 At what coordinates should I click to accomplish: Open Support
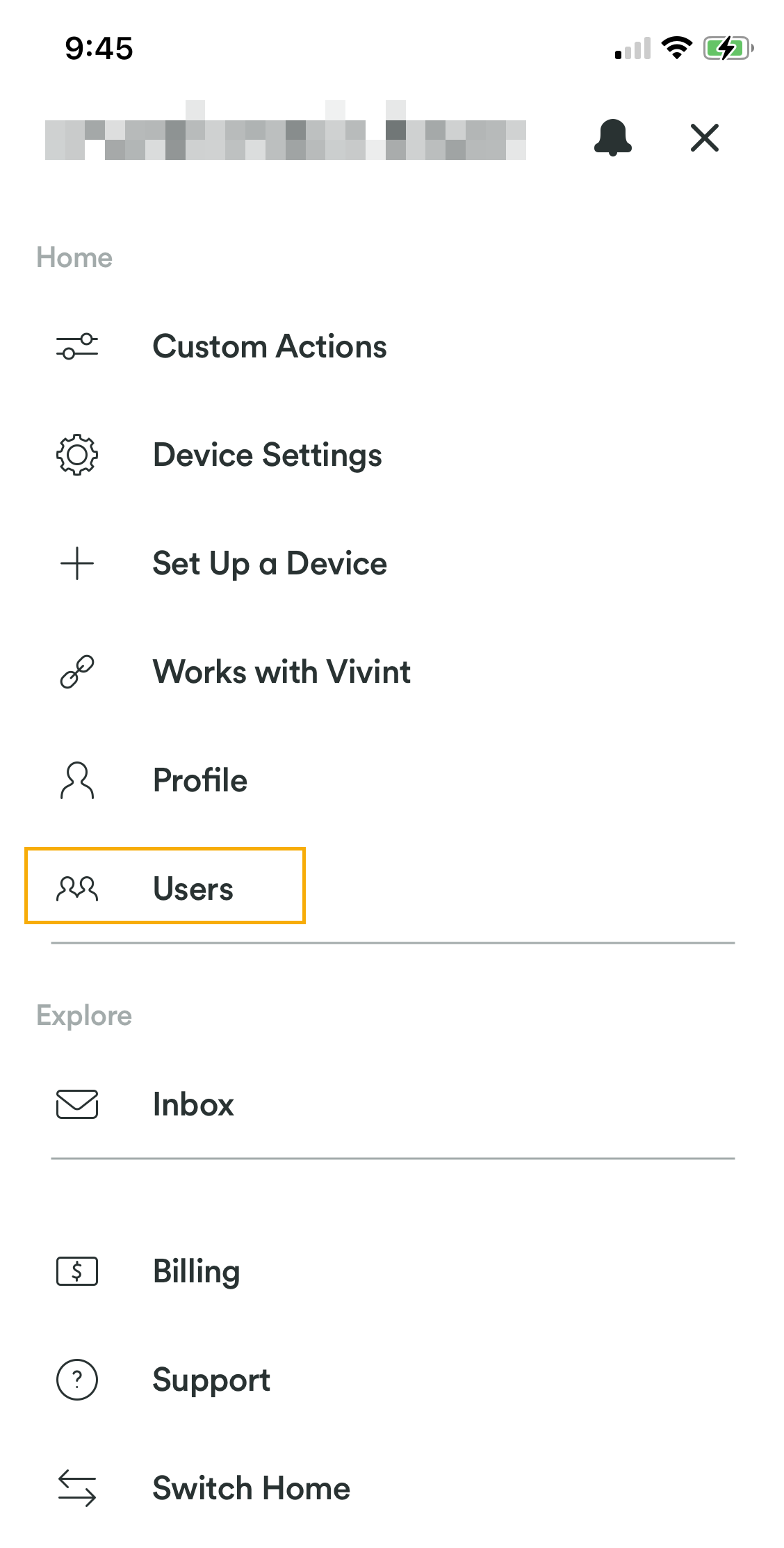[x=211, y=1380]
